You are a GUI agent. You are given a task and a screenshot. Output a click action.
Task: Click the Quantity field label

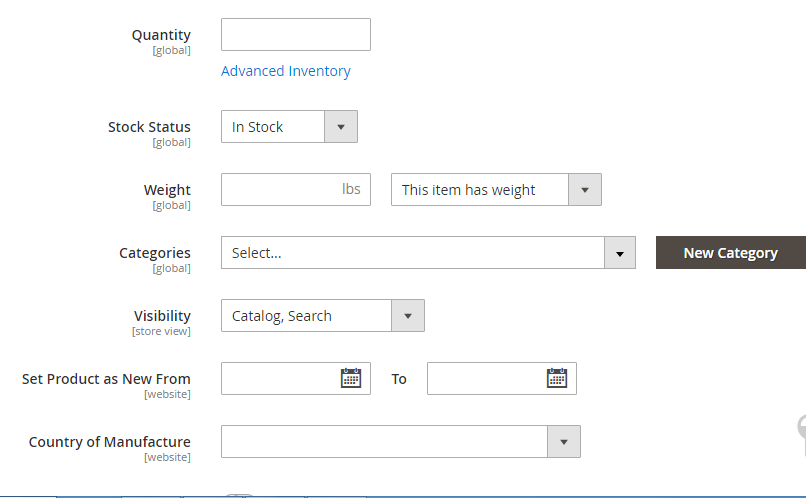click(x=161, y=35)
